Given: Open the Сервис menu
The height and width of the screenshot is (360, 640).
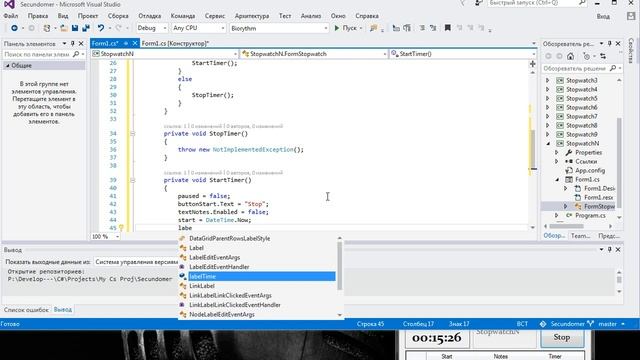Looking at the screenshot, I should tap(215, 16).
